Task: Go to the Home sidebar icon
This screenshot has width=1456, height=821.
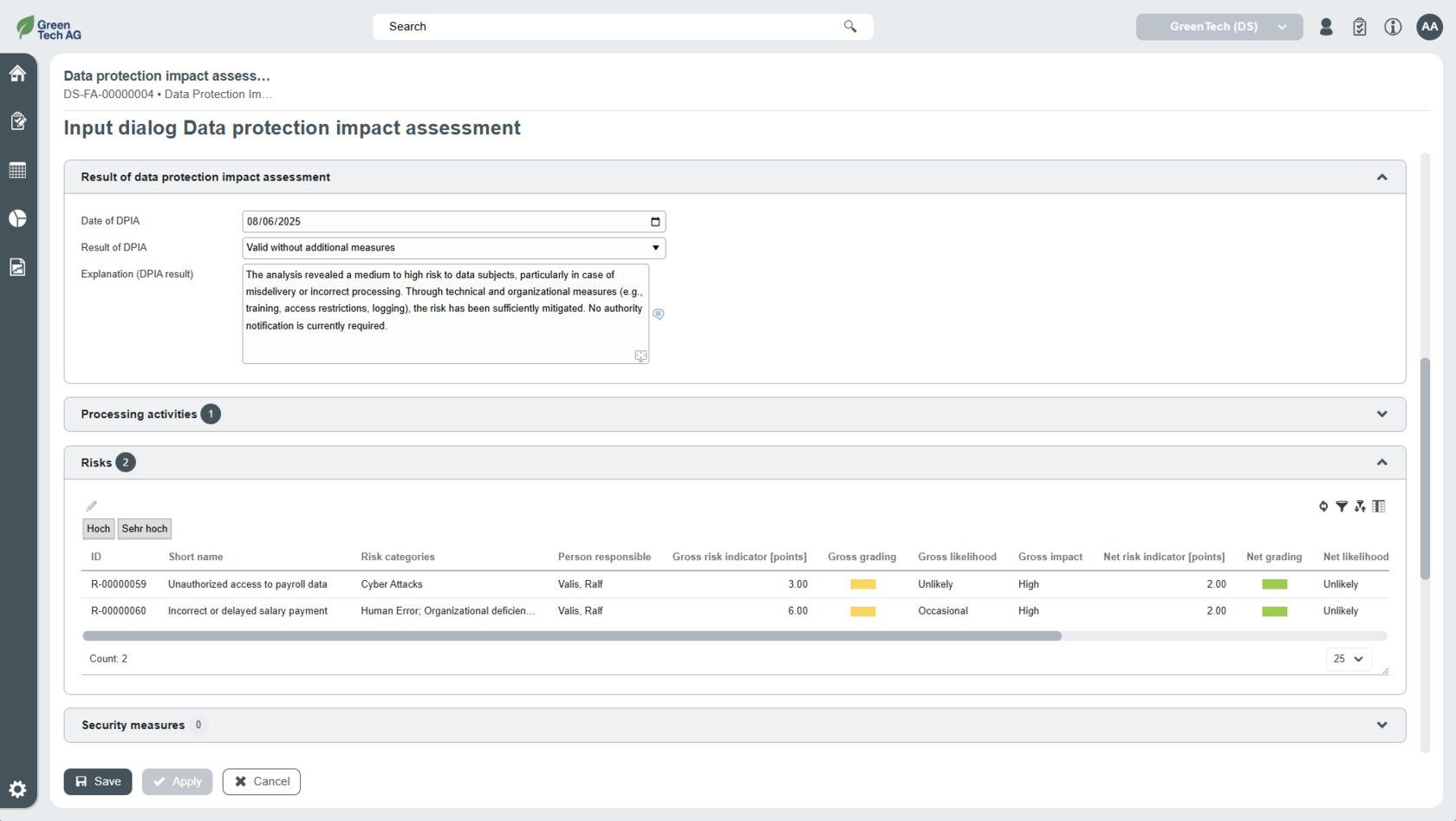Action: 17,74
